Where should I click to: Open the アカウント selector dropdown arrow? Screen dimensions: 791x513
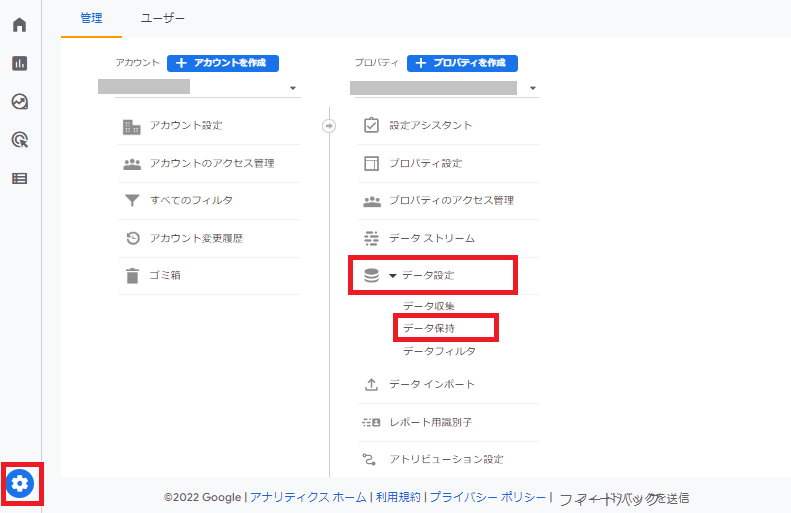(293, 88)
